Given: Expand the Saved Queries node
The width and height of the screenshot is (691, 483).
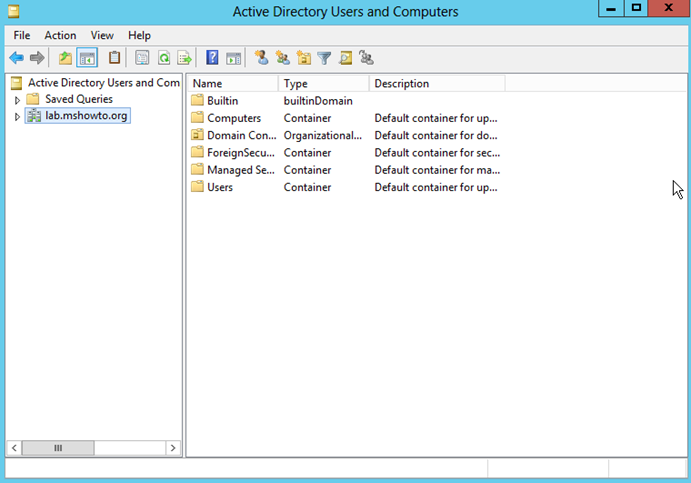Looking at the screenshot, I should (17, 100).
